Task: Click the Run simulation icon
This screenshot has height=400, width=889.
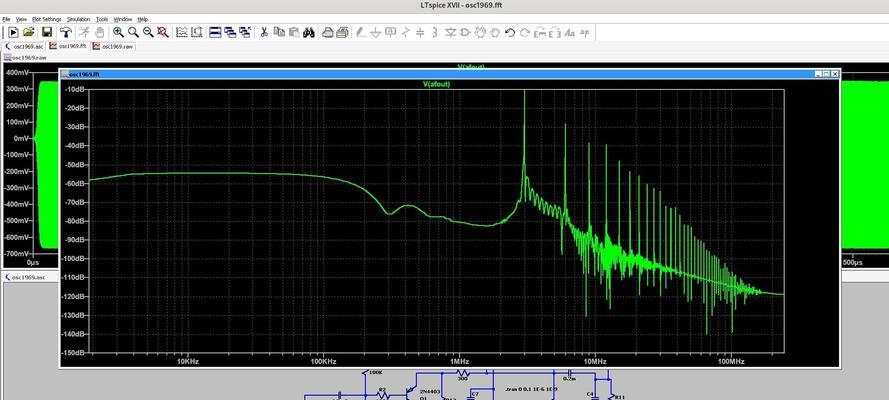Action: (13, 33)
